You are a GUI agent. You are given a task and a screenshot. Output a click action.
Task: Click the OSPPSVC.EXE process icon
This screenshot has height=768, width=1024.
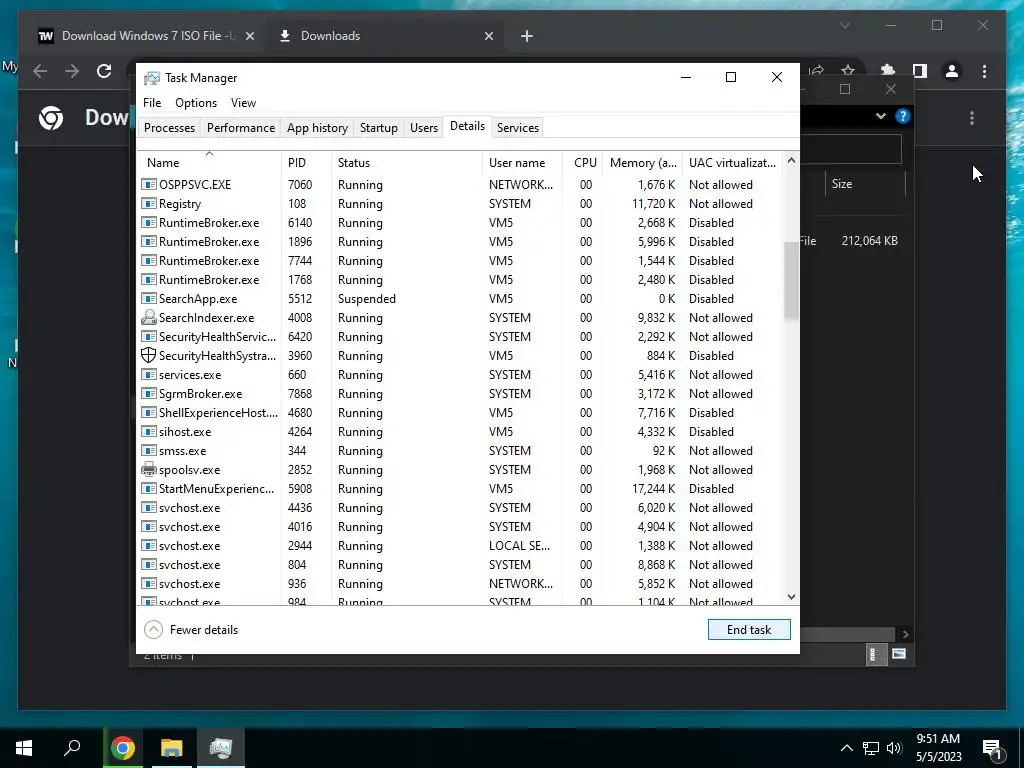click(x=149, y=185)
